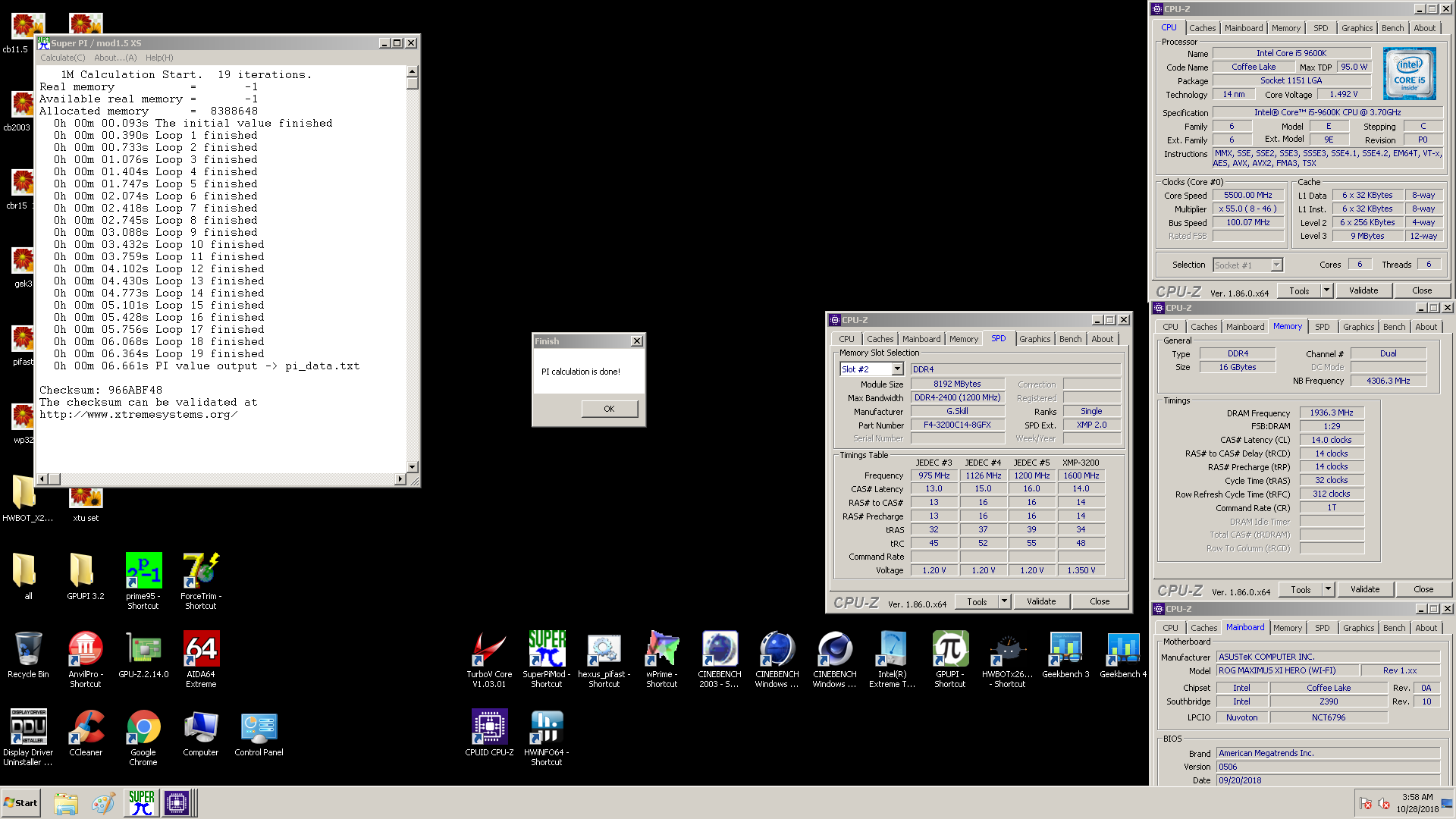Open the xtu set desktop item
Viewport: 1456px width, 819px height.
(86, 504)
